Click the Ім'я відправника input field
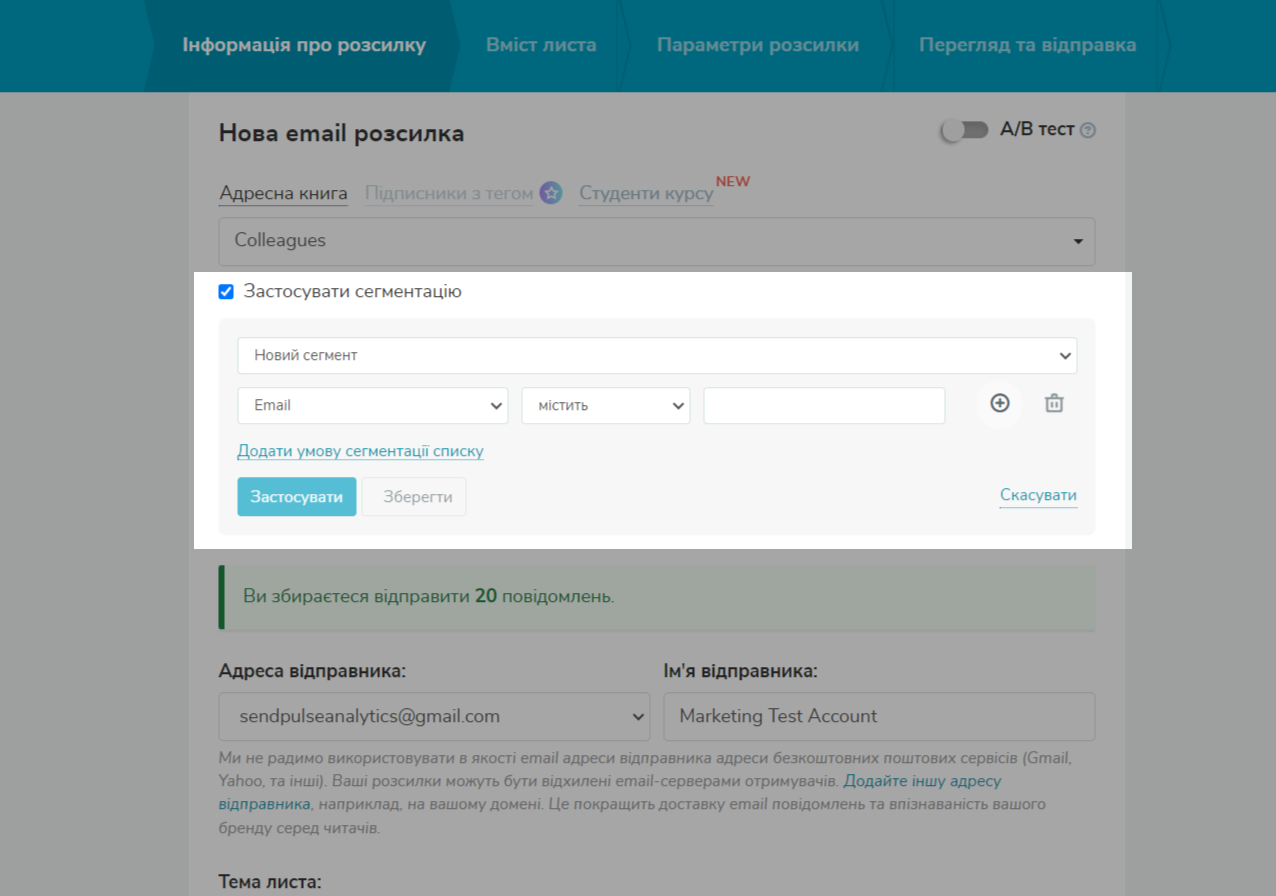1276x896 pixels. (x=878, y=716)
